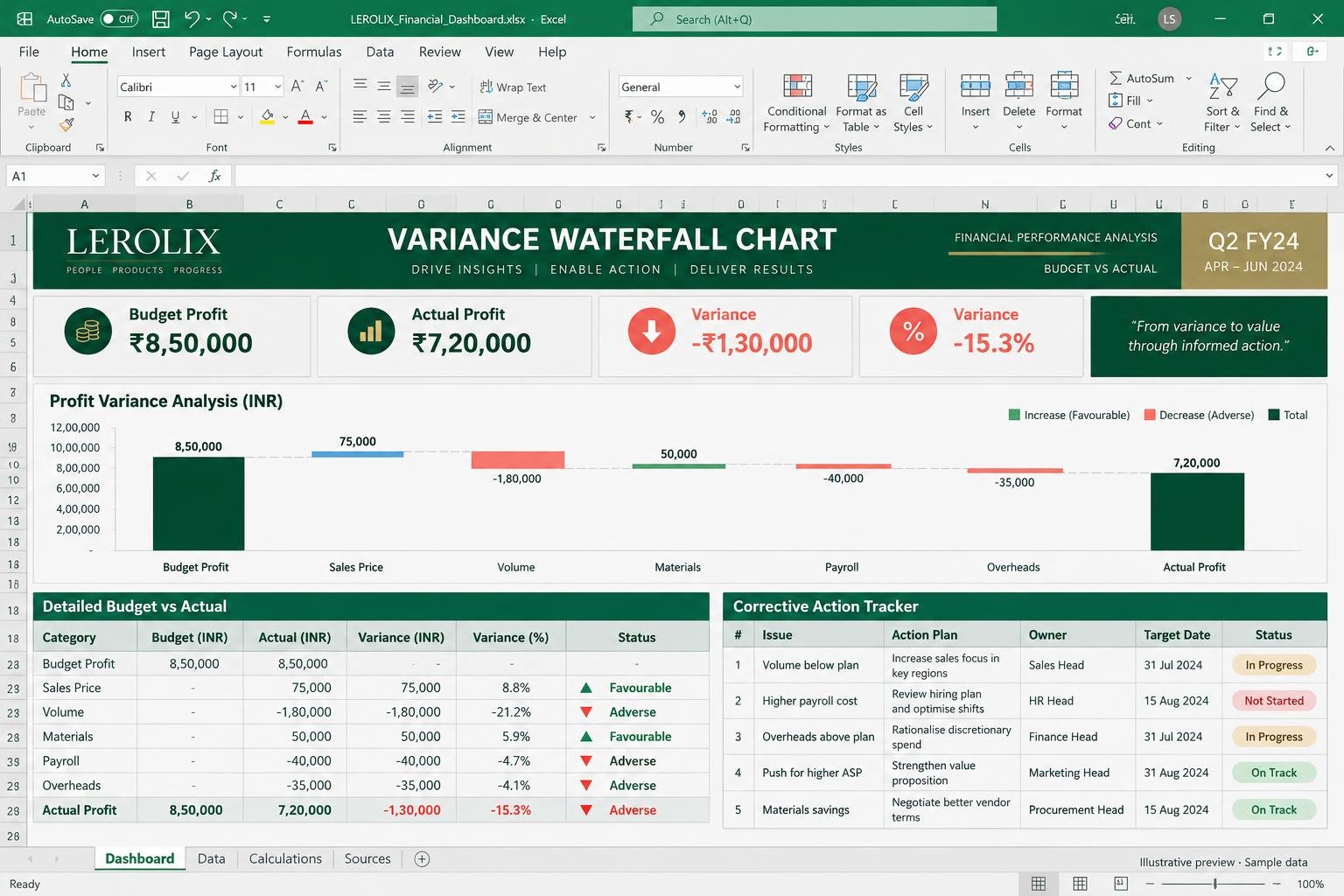The width and height of the screenshot is (1344, 896).
Task: Click the AutoSum button
Action: (1142, 78)
